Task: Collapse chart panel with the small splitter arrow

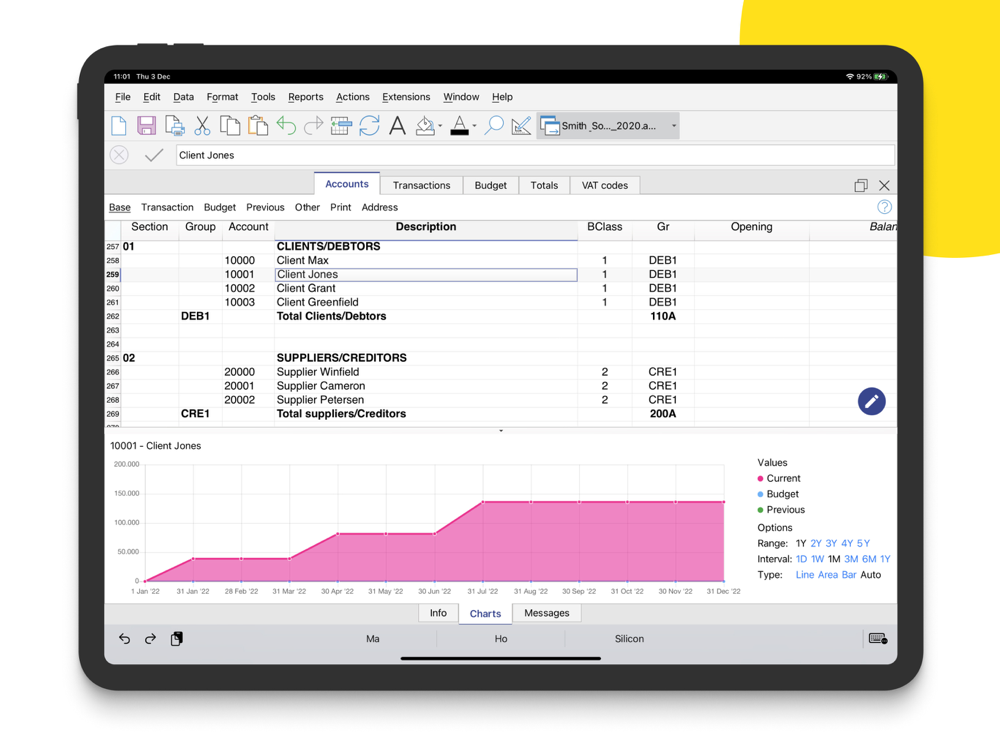Action: [x=501, y=431]
